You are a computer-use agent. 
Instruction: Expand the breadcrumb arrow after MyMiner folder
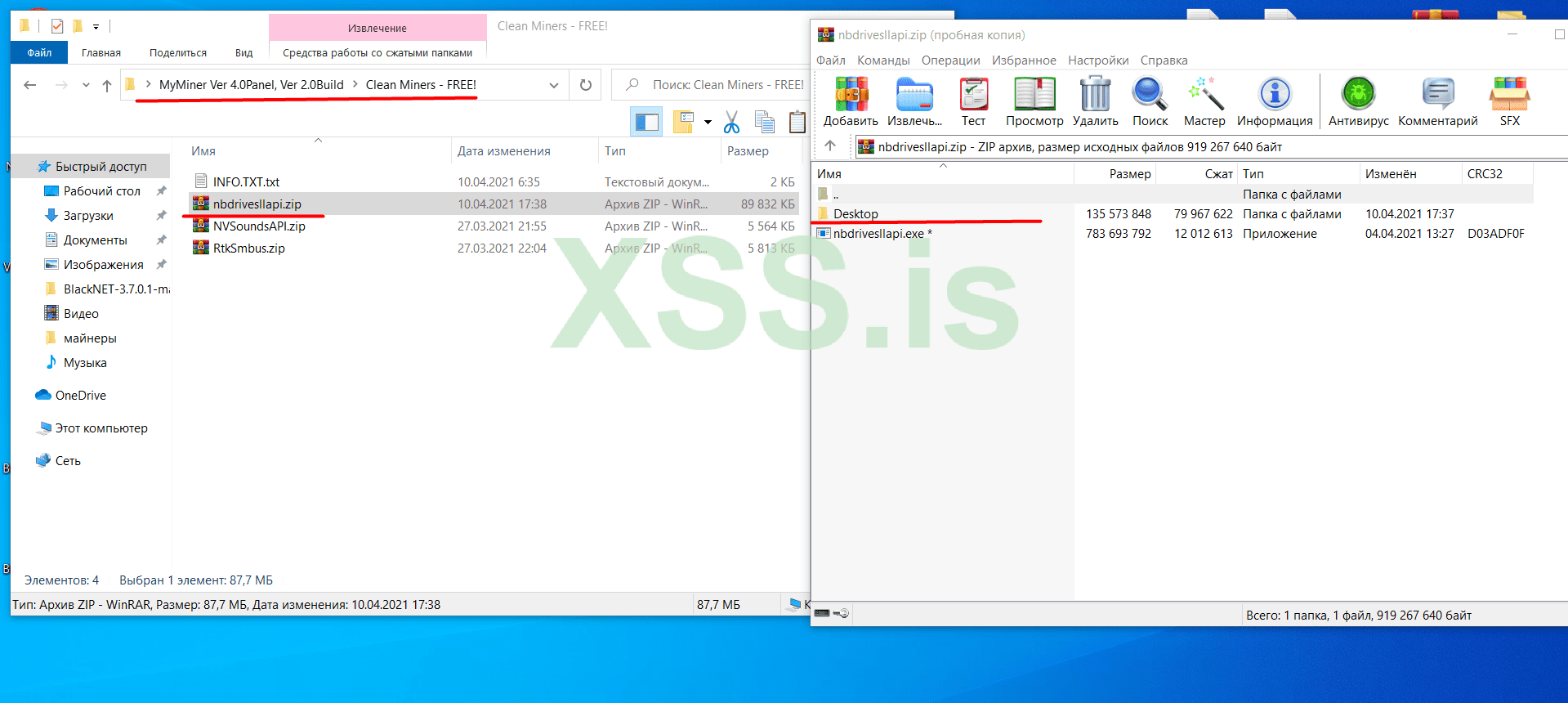[355, 84]
